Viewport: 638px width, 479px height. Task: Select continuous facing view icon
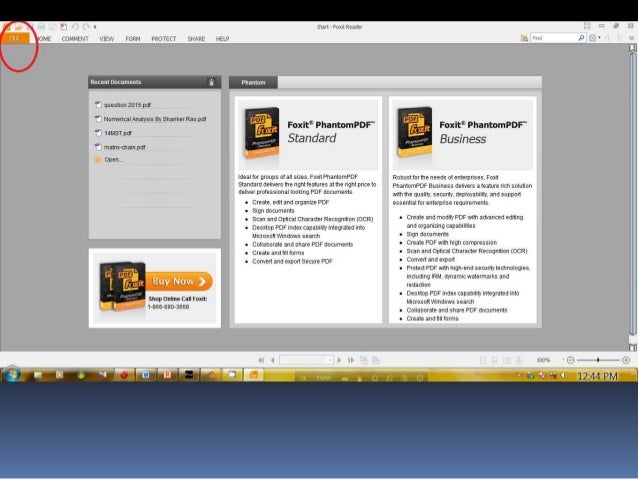(x=519, y=360)
